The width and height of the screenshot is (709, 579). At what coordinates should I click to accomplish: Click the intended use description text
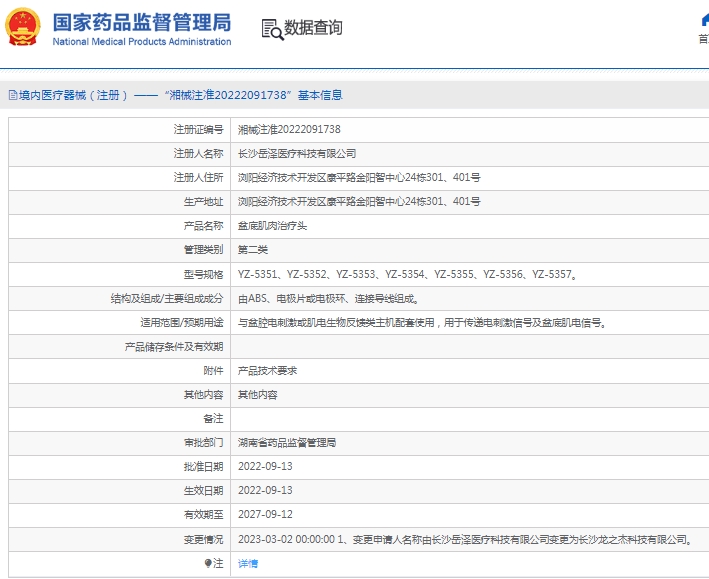point(422,323)
